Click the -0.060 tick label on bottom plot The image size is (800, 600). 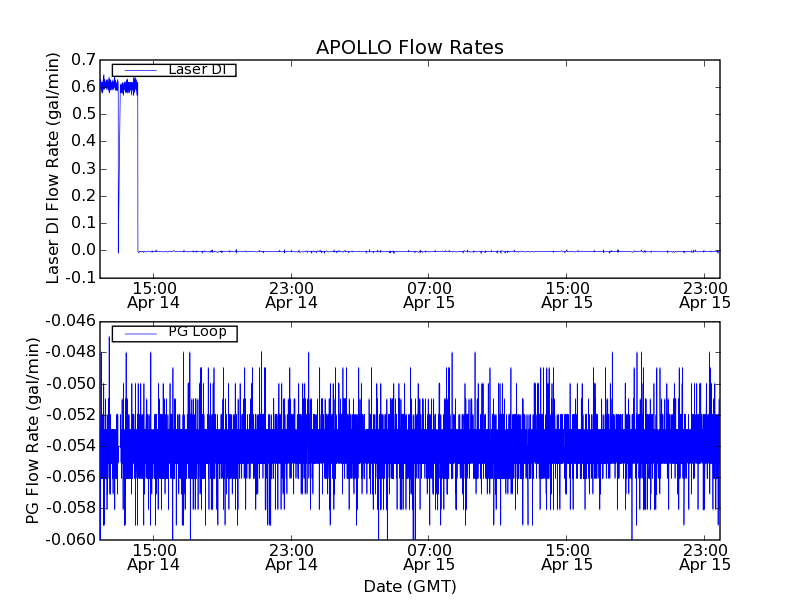pyautogui.click(x=71, y=539)
